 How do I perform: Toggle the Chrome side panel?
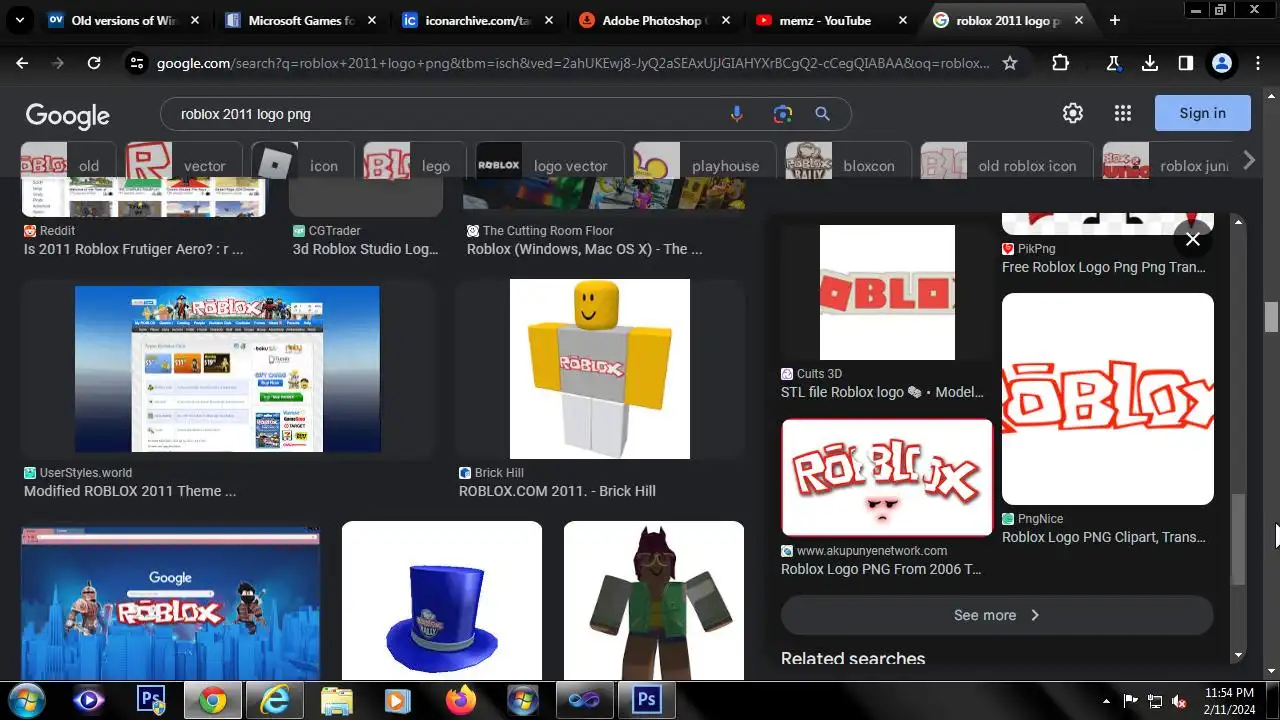click(x=1186, y=63)
